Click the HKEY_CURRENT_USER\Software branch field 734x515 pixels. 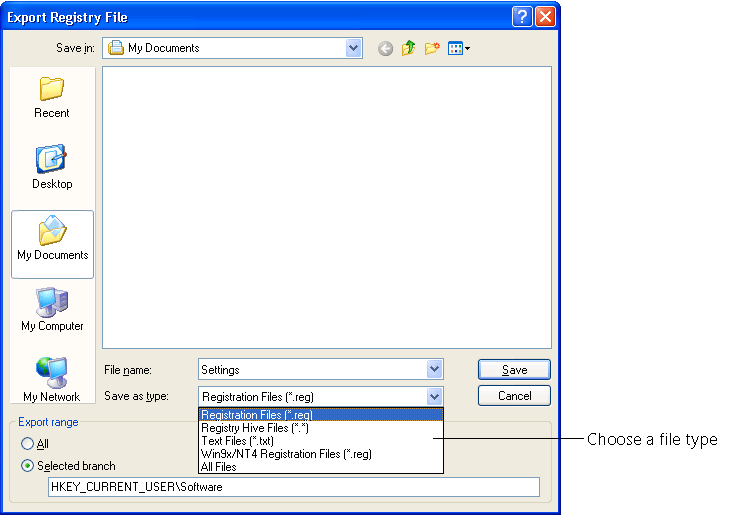pyautogui.click(x=294, y=487)
